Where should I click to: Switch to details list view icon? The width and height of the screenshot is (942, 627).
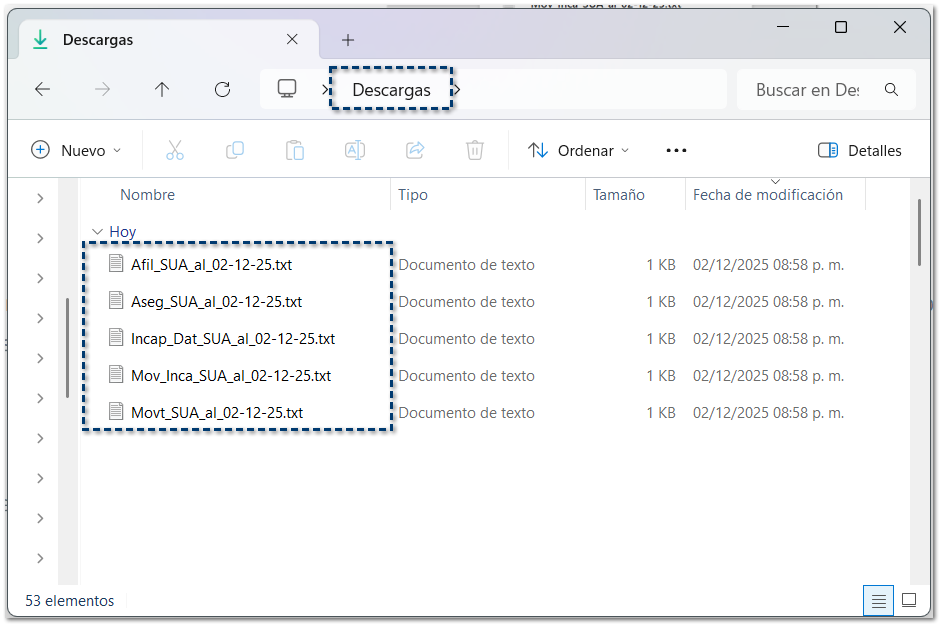coord(878,600)
